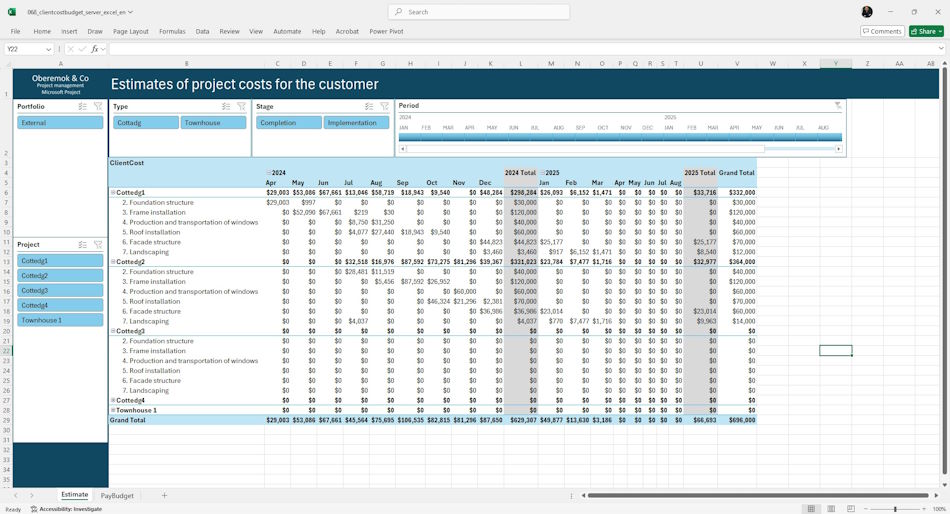Switch to Normal view
950x514 pixels.
(811, 509)
